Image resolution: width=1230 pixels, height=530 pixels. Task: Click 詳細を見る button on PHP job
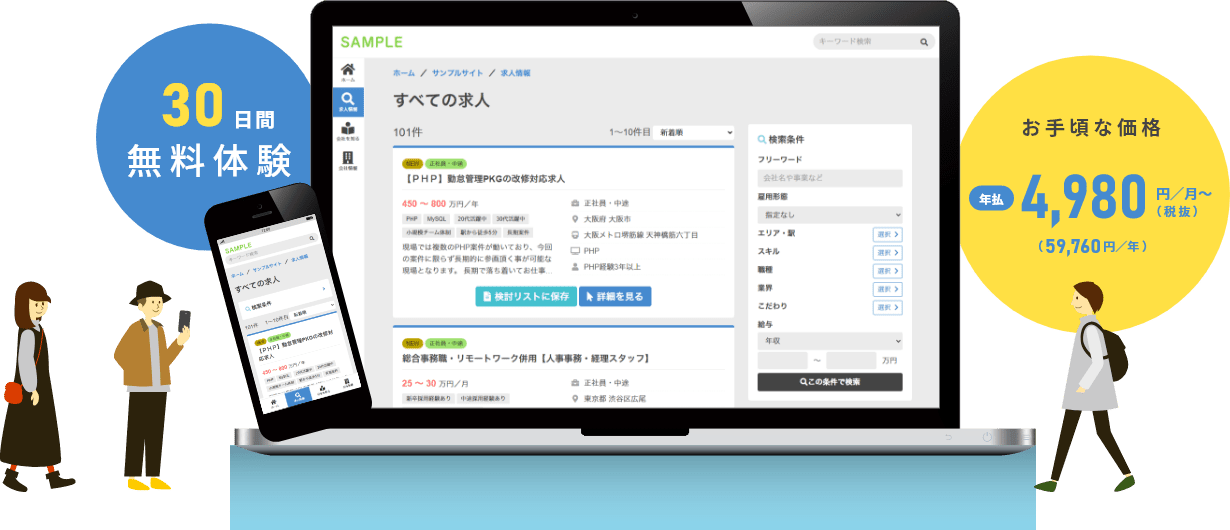[x=615, y=297]
